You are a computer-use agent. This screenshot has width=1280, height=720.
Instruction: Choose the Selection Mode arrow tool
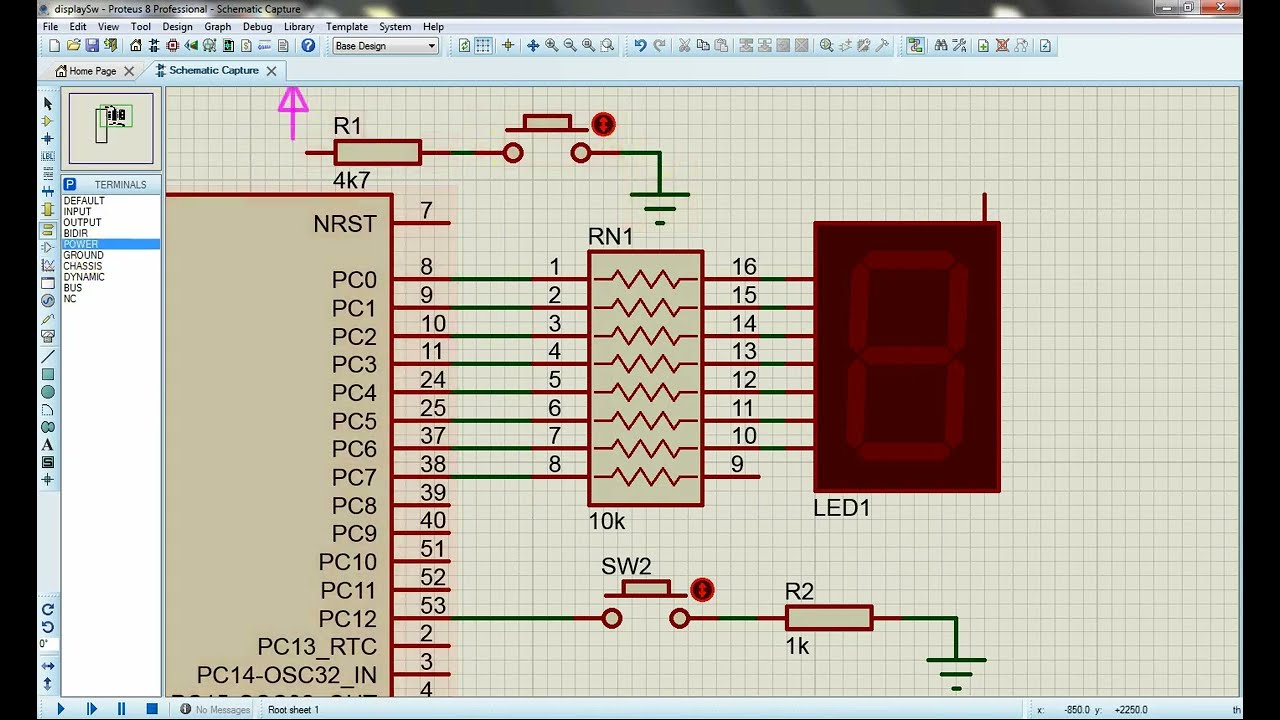(x=47, y=103)
